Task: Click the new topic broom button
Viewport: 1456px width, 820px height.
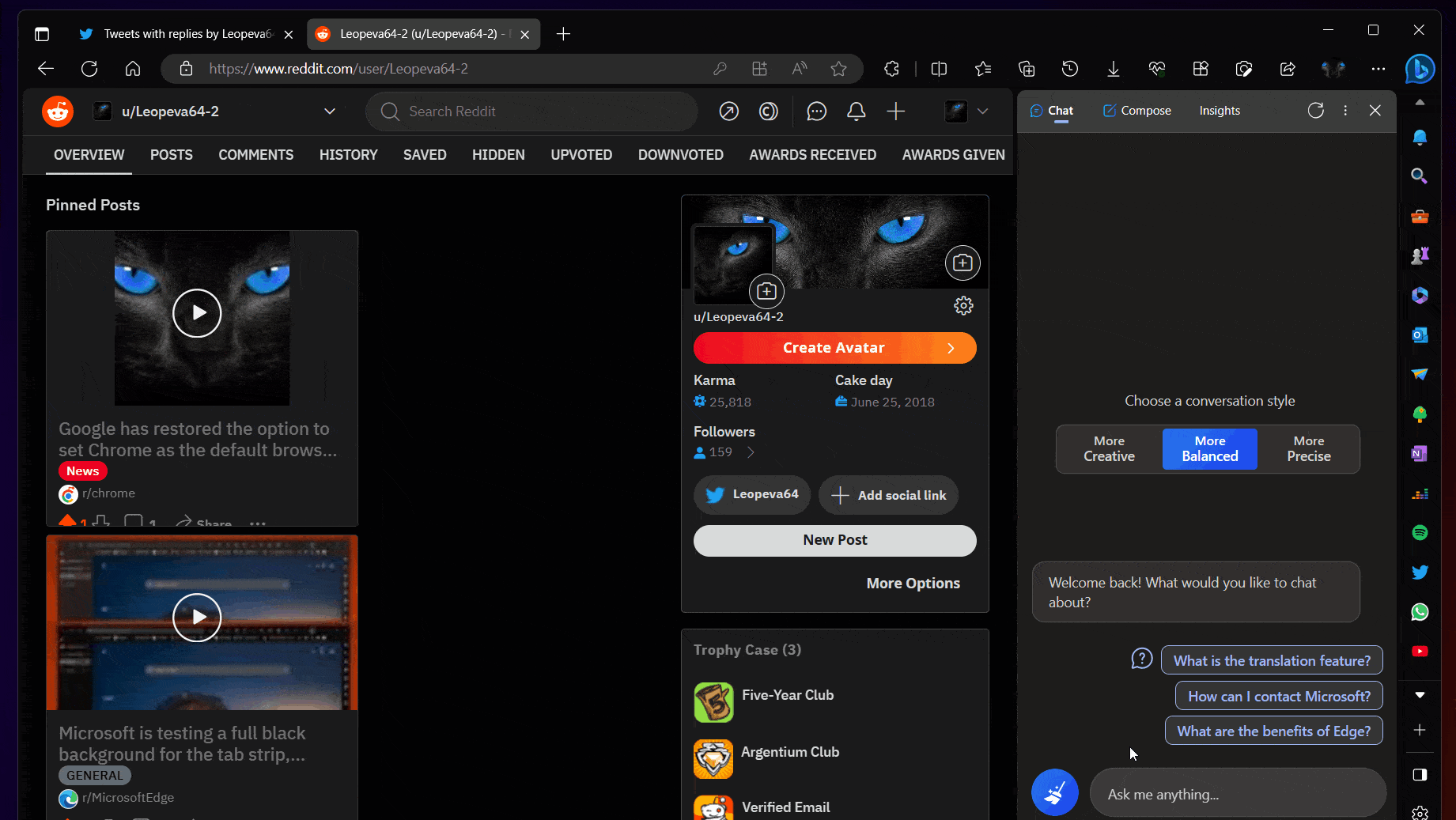Action: click(x=1054, y=792)
